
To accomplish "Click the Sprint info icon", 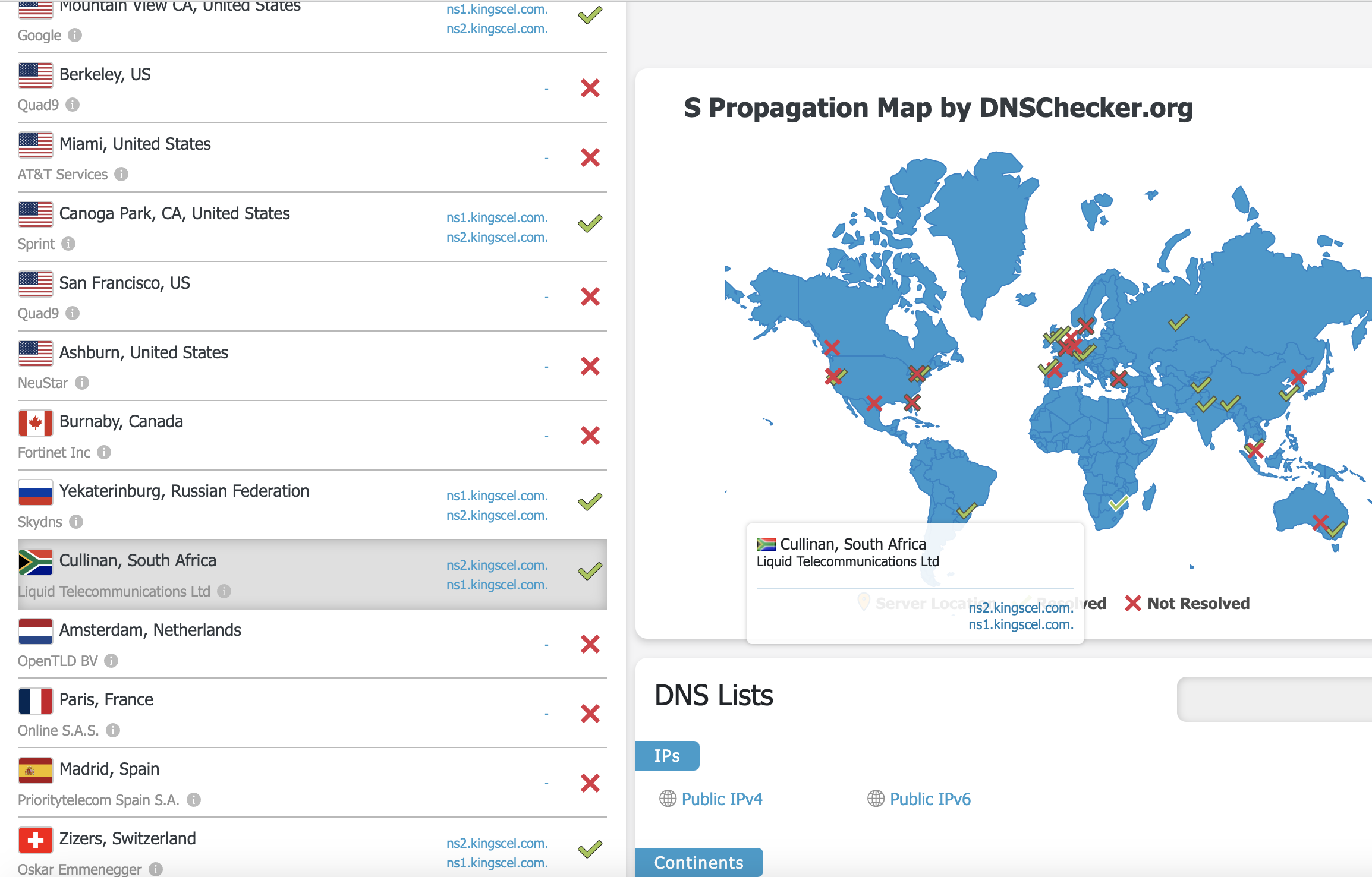I will pos(68,244).
